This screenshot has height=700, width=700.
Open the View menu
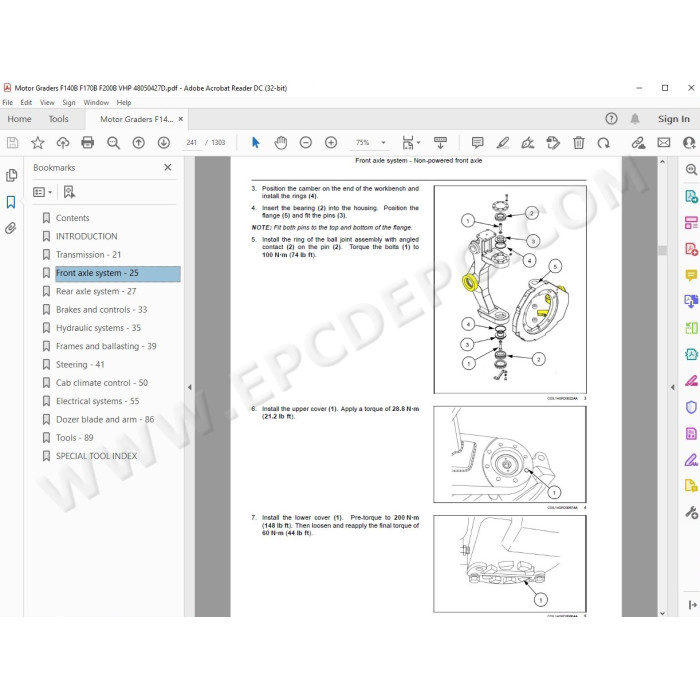click(47, 102)
